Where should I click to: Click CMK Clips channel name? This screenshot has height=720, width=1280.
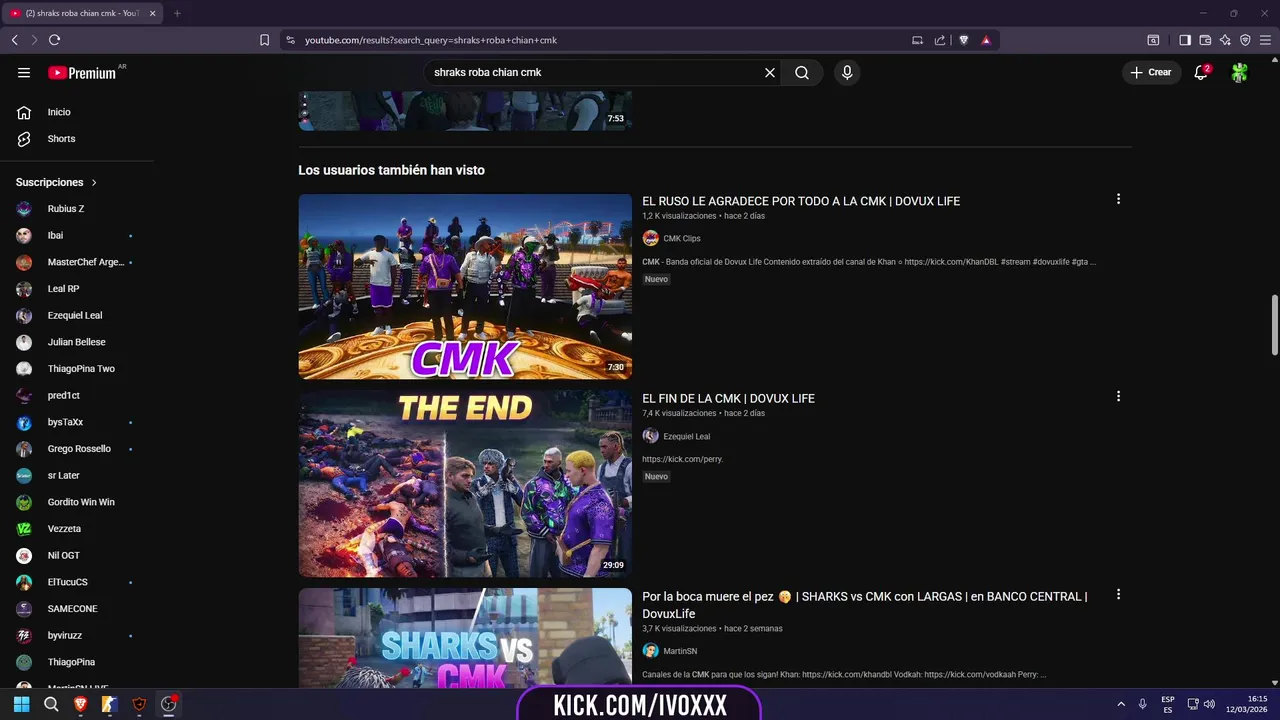pyautogui.click(x=682, y=238)
